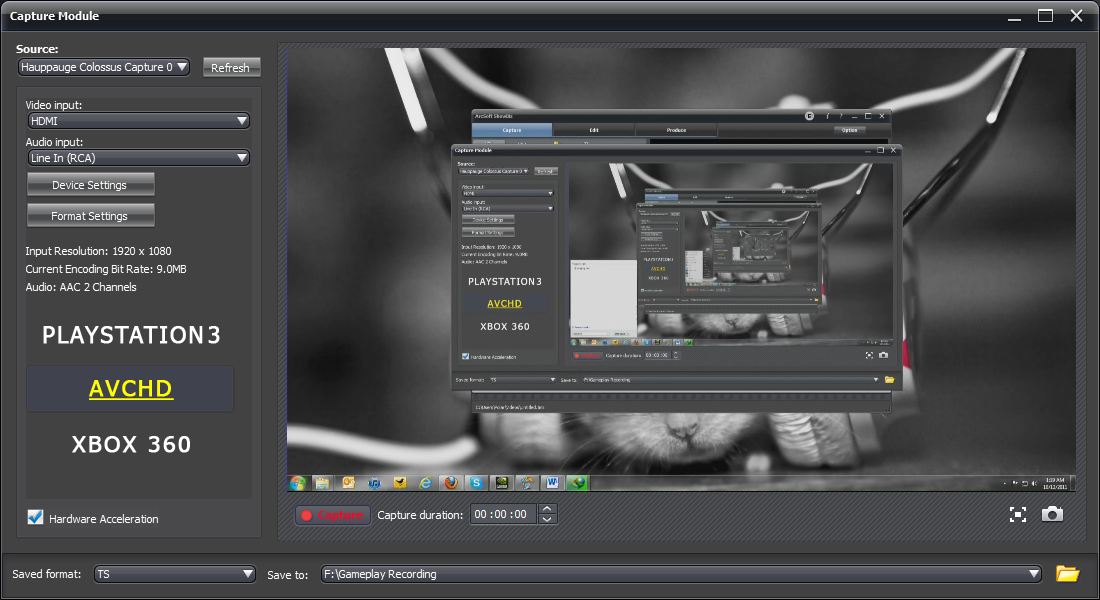Open the Audio input Line In dropdown
The image size is (1100, 600).
point(139,158)
